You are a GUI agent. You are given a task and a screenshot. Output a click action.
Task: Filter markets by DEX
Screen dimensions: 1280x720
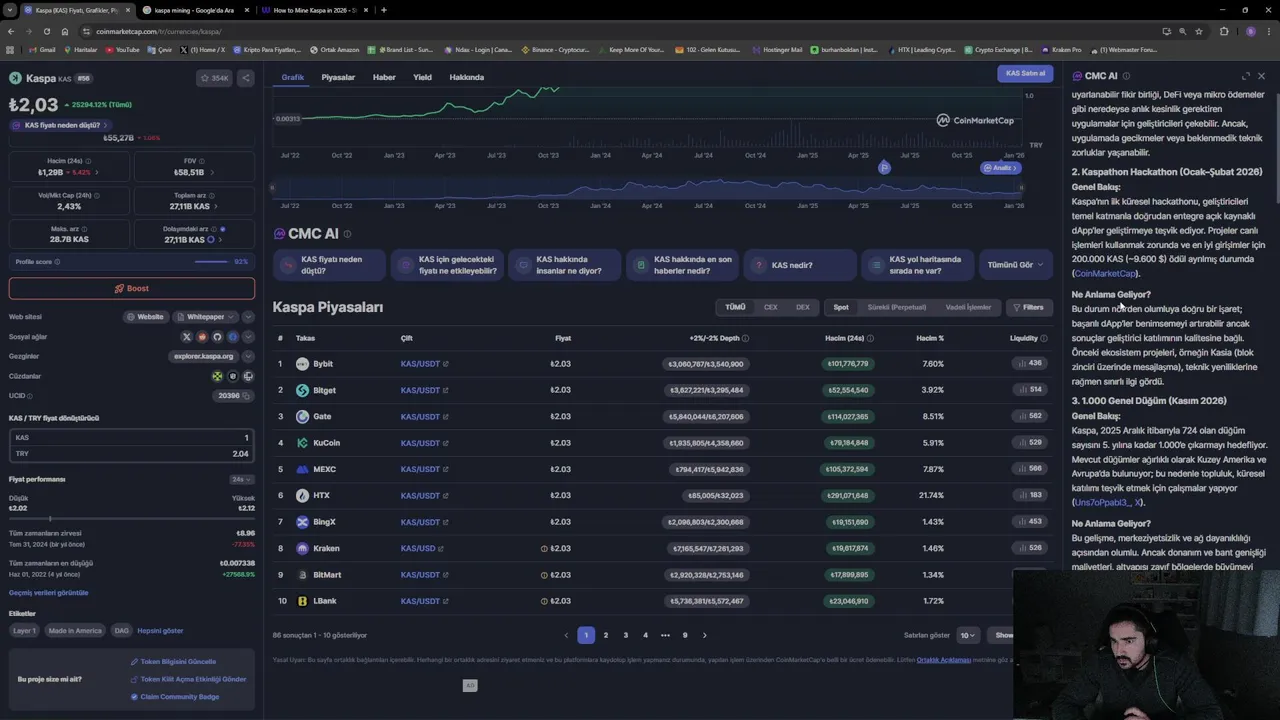pyautogui.click(x=802, y=307)
